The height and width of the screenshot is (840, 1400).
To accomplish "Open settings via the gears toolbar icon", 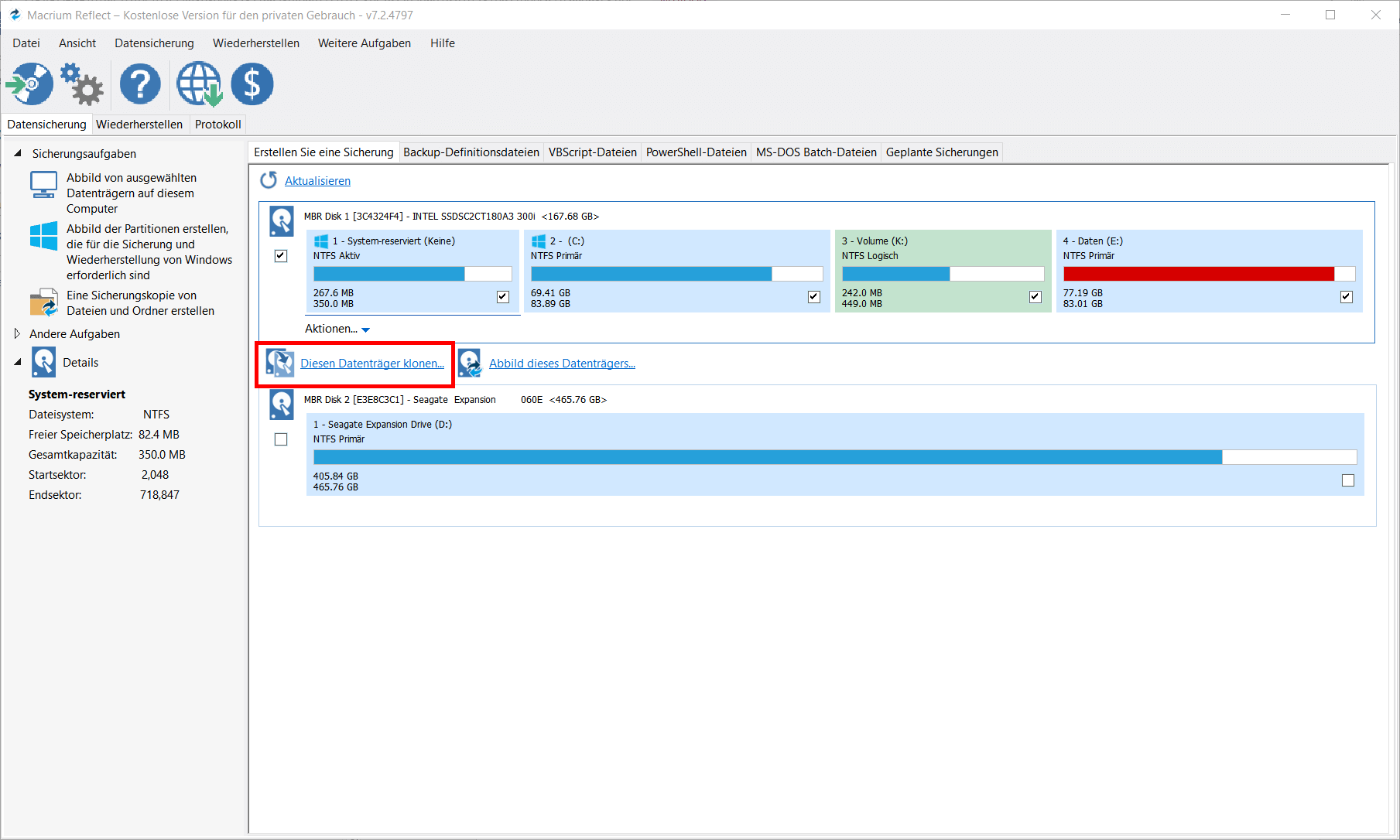I will click(82, 84).
